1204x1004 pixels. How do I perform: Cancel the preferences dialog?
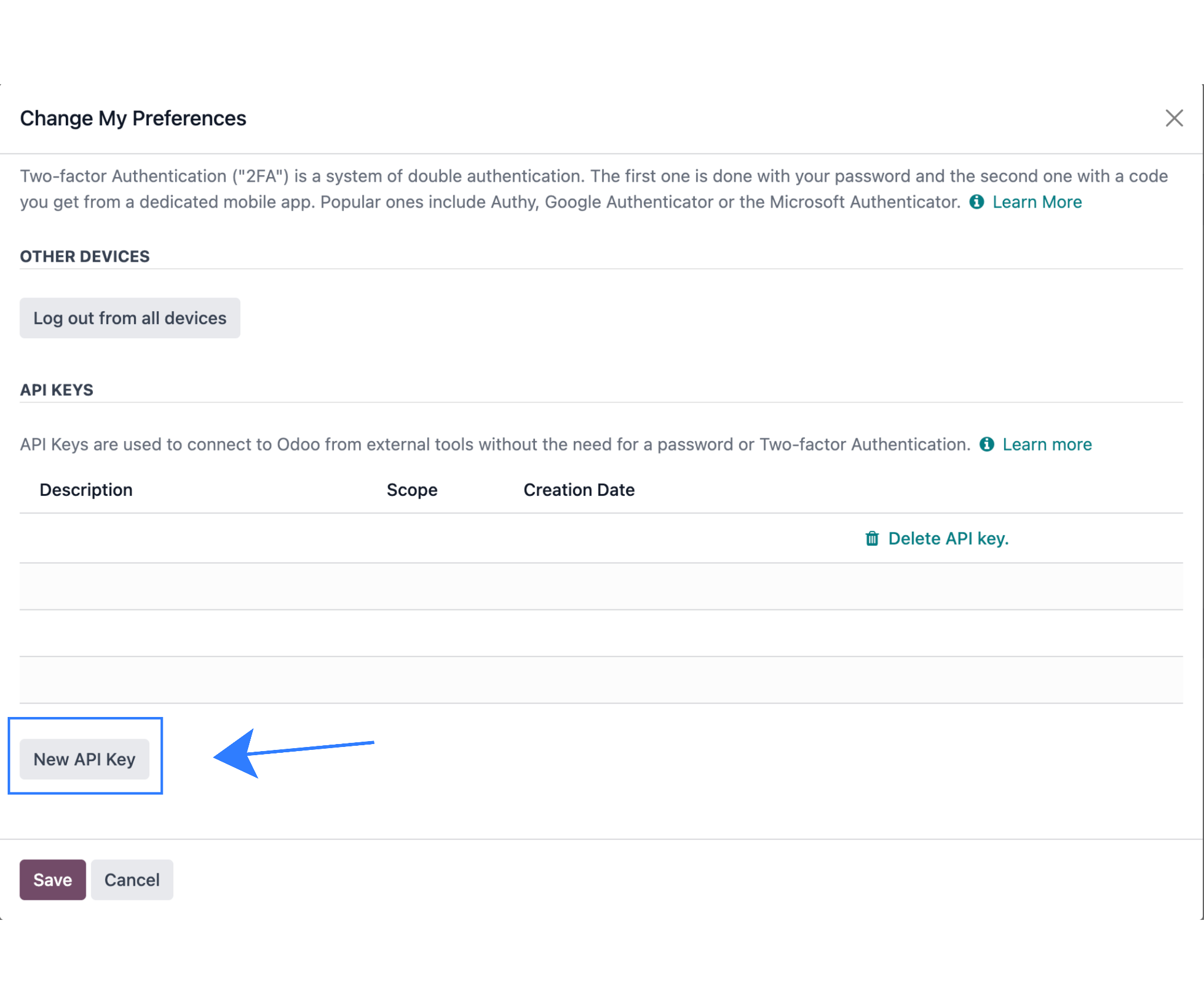tap(132, 879)
